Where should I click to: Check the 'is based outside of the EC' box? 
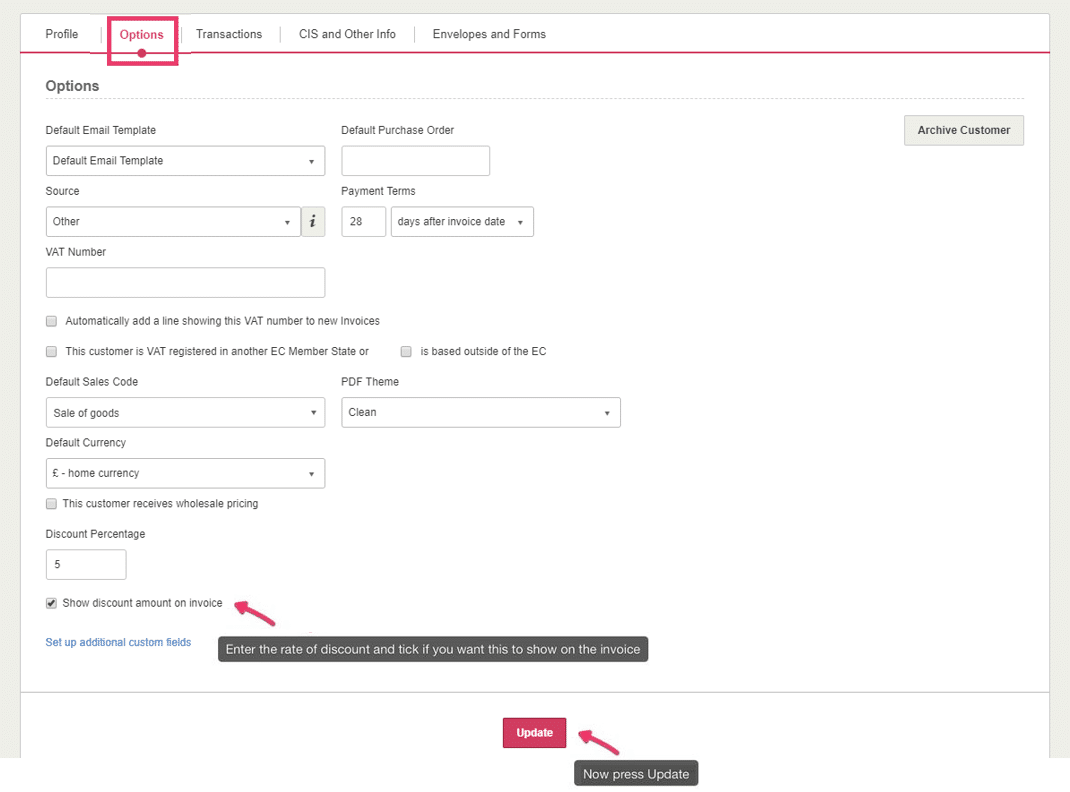coord(406,352)
